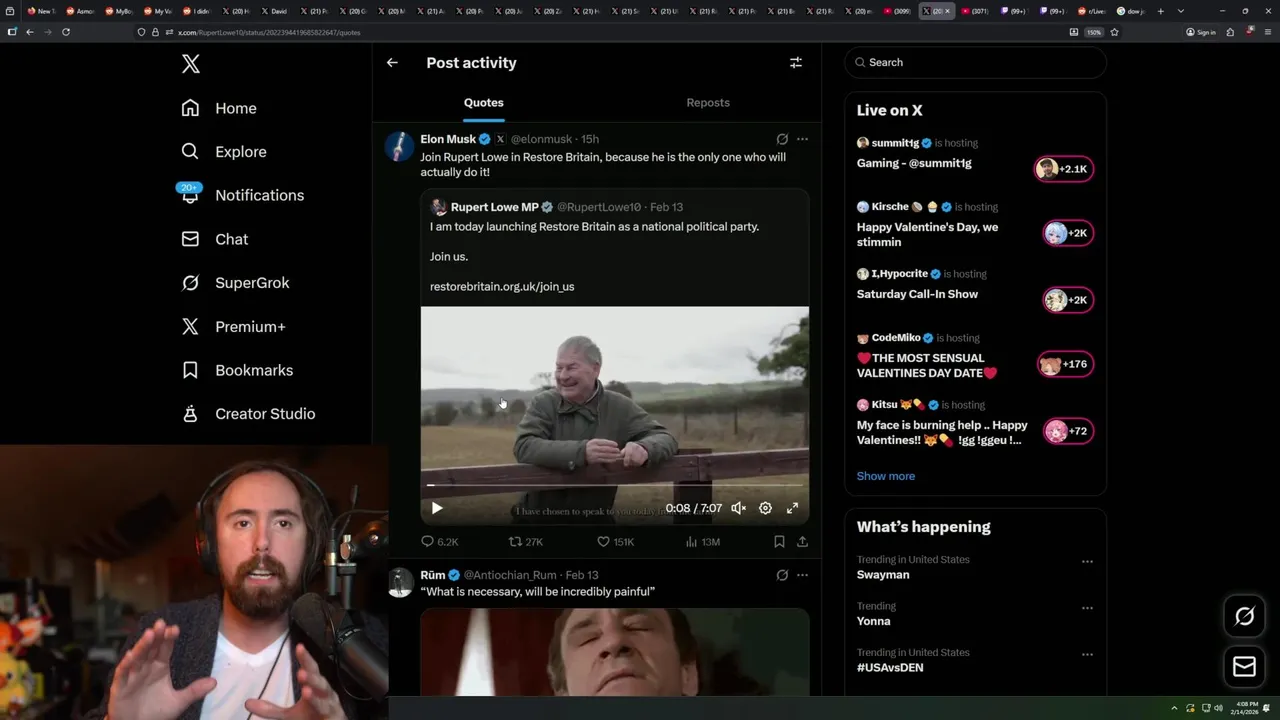Expand the browser tab list chevron
The height and width of the screenshot is (720, 1280).
click(1180, 11)
